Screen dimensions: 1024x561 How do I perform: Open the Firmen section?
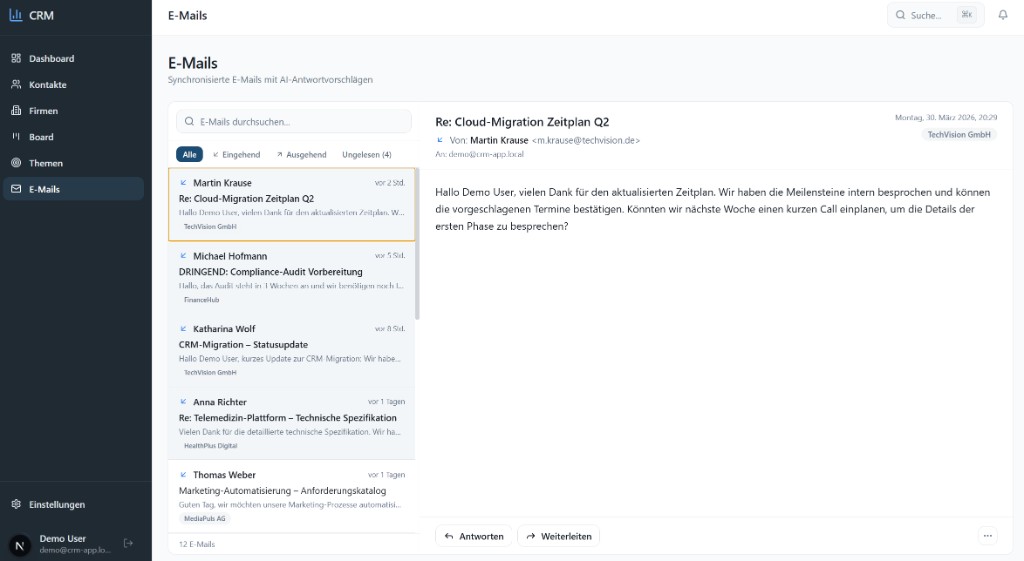pos(43,111)
